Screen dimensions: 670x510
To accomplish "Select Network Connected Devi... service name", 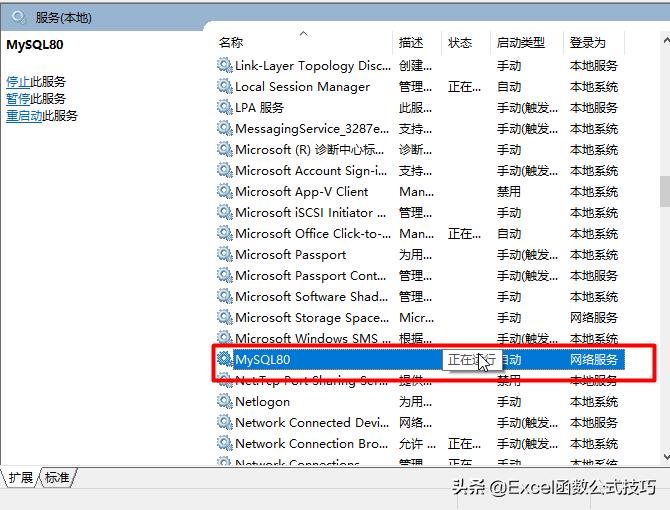I will [x=312, y=422].
